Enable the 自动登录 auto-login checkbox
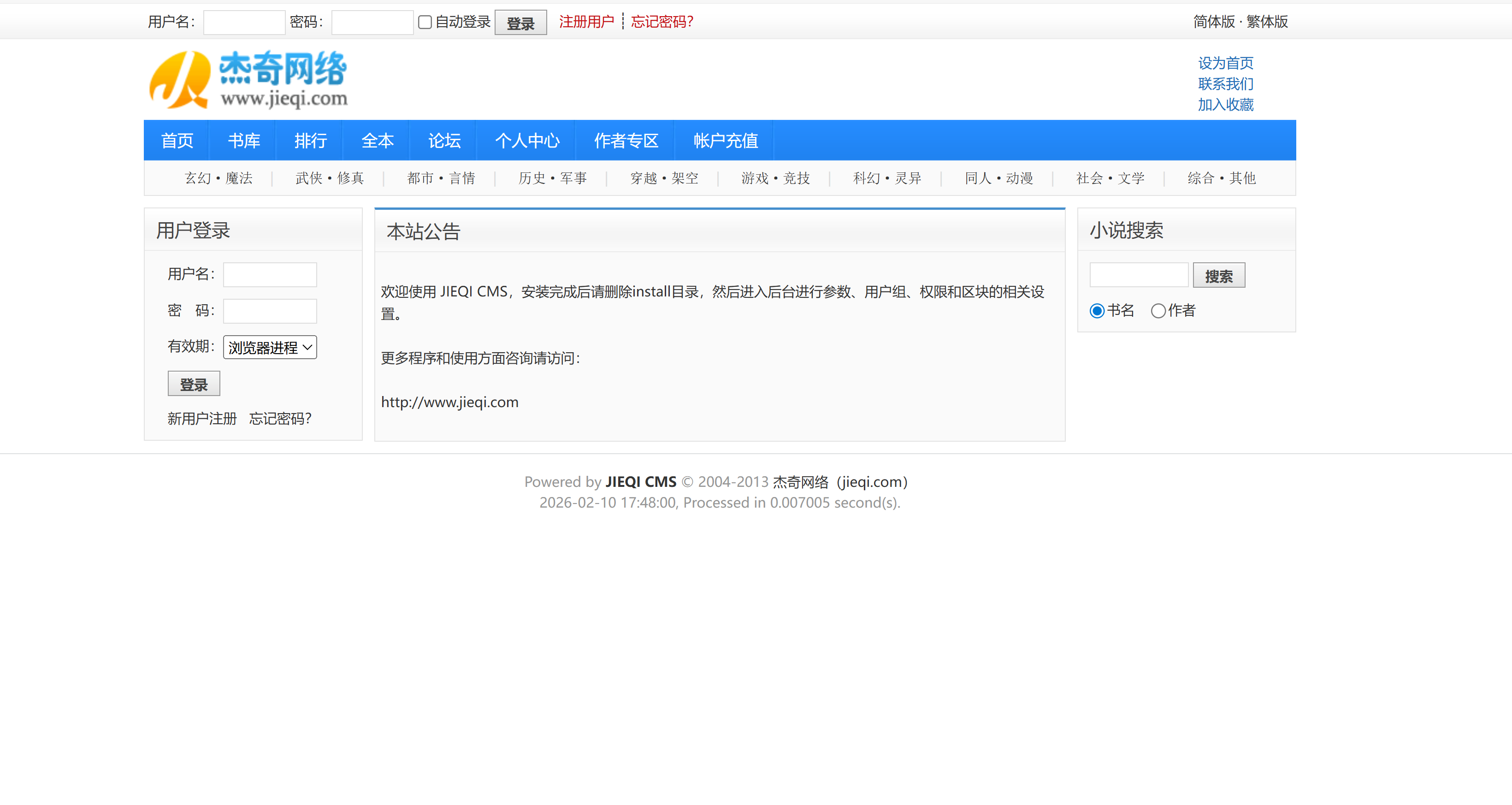Screen dimensions: 1512x805 (425, 22)
